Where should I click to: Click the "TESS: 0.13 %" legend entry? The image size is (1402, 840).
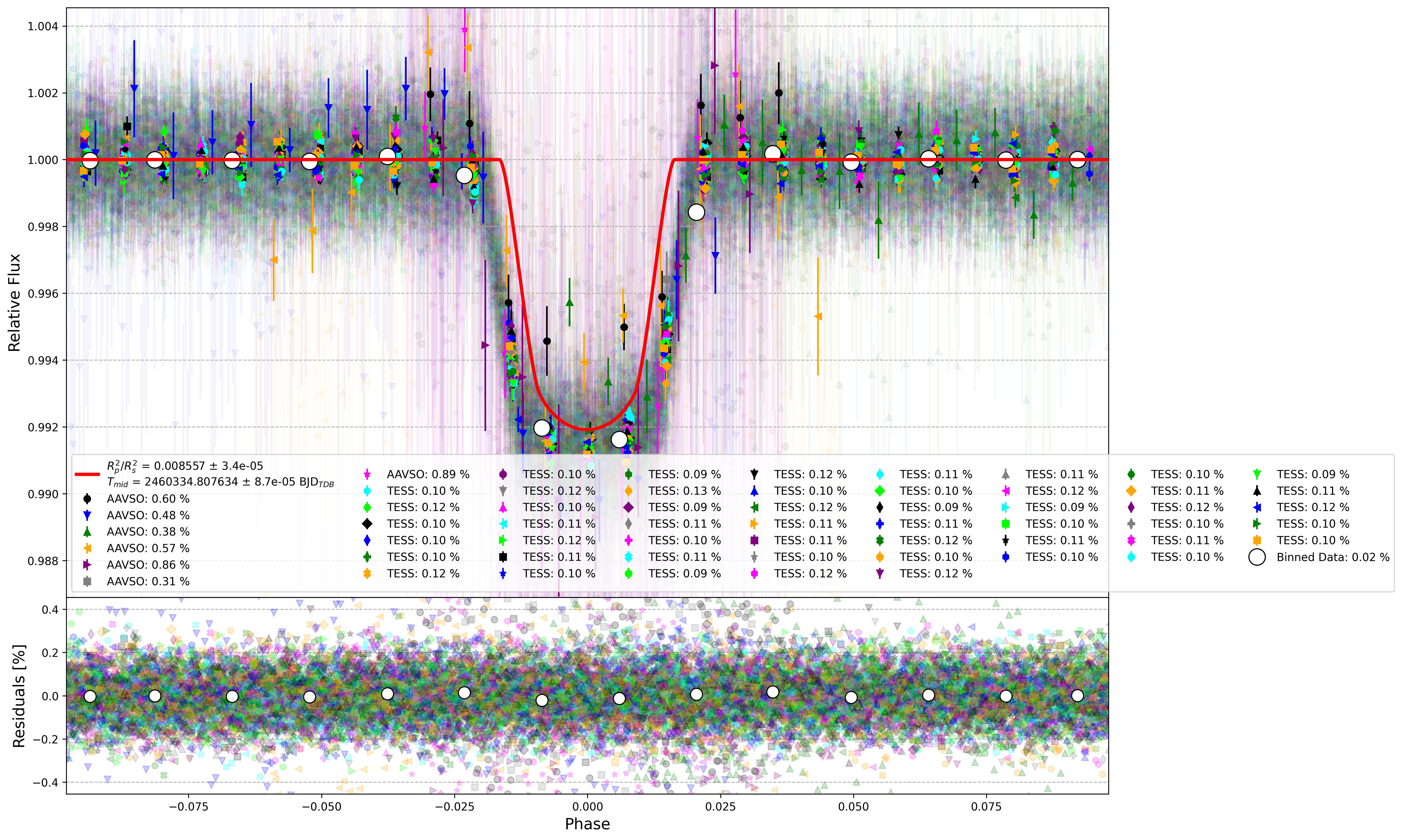(x=684, y=491)
